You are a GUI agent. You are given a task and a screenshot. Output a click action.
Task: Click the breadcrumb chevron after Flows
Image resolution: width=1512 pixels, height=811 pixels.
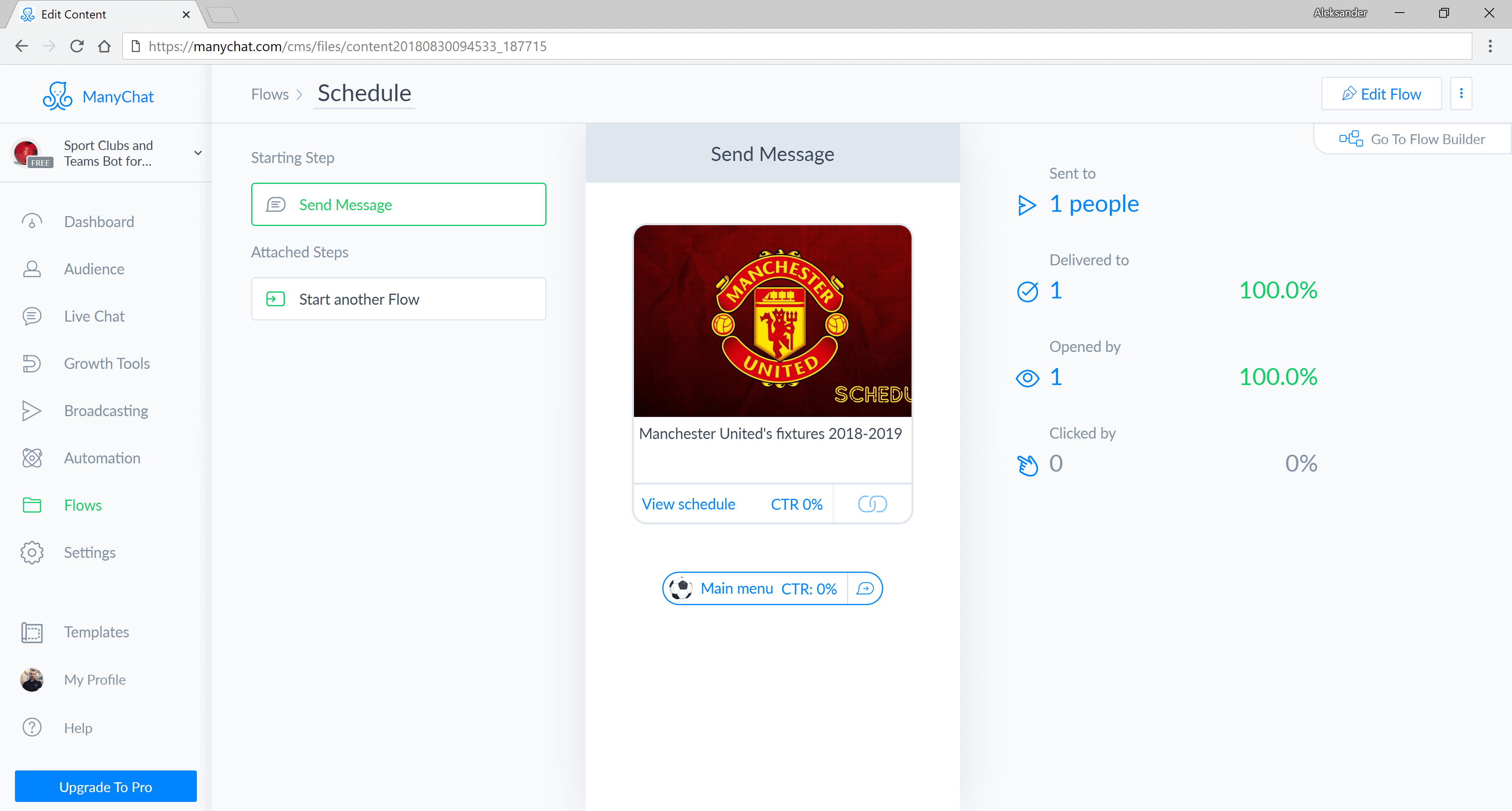click(299, 94)
